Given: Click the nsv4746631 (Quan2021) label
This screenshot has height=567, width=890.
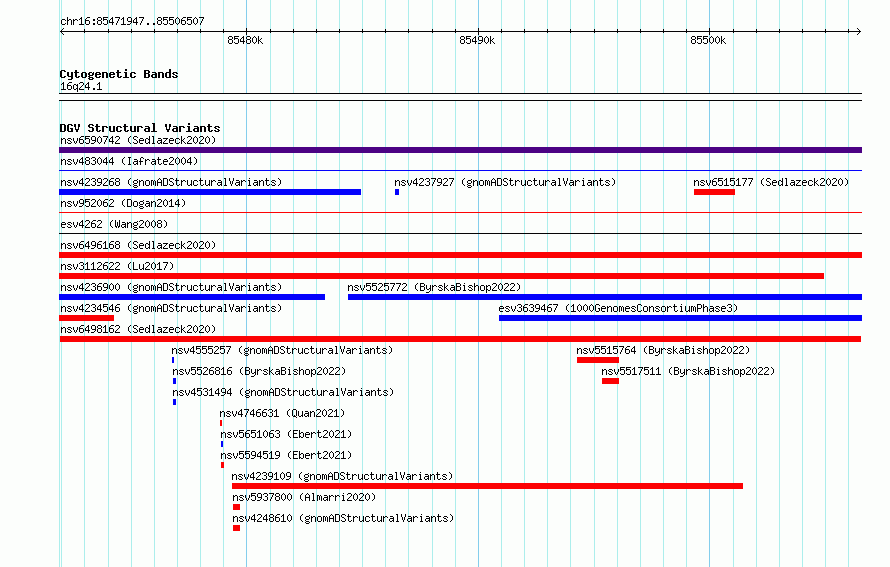Looking at the screenshot, I should (x=282, y=413).
